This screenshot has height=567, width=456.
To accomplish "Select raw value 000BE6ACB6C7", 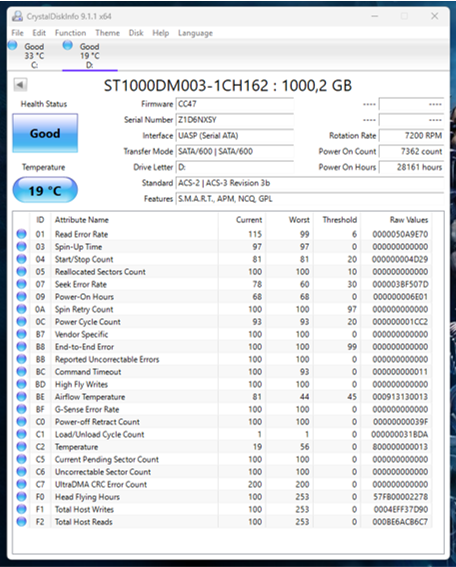I will (x=400, y=522).
